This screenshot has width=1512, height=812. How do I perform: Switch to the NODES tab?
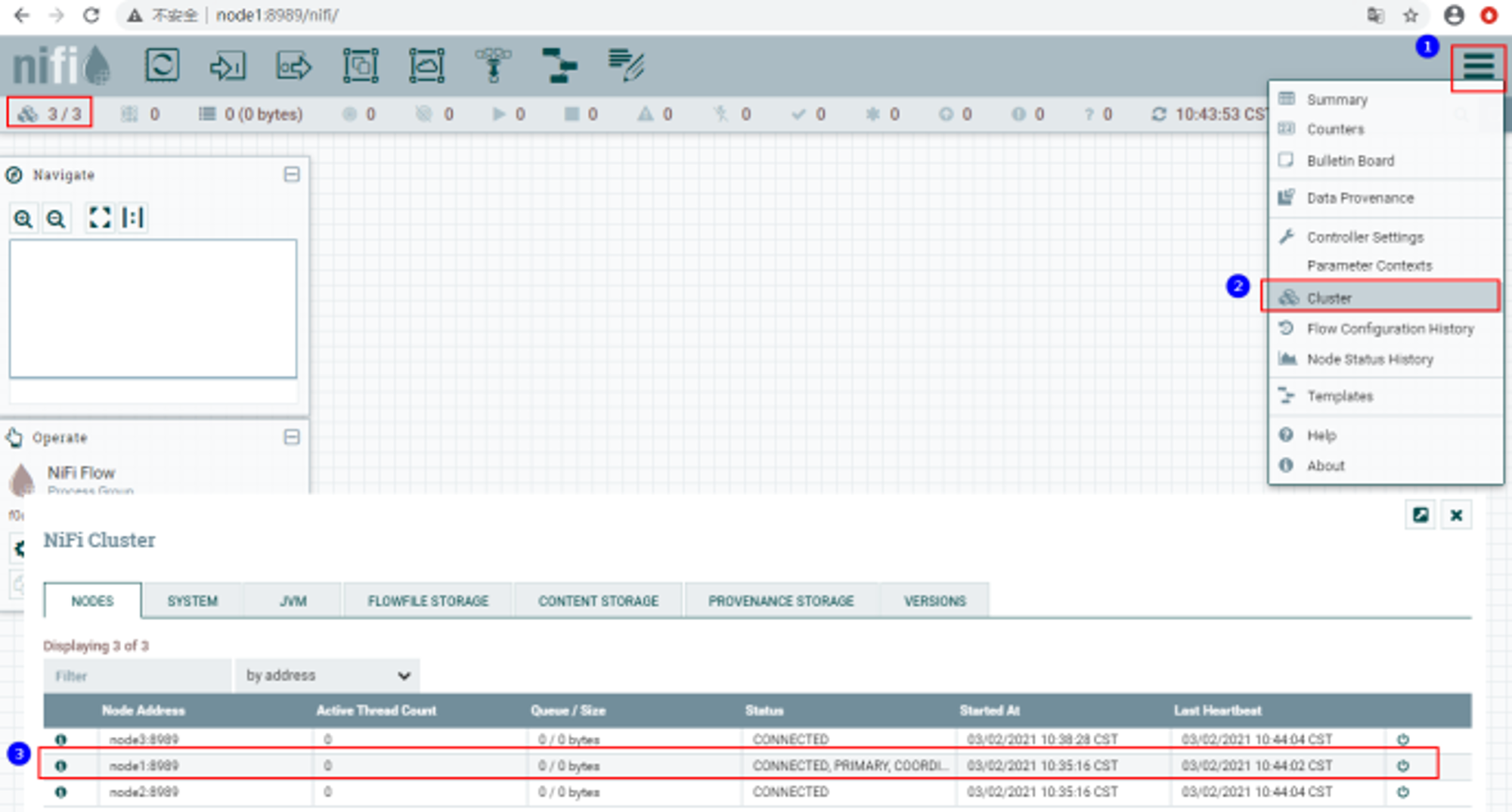92,600
